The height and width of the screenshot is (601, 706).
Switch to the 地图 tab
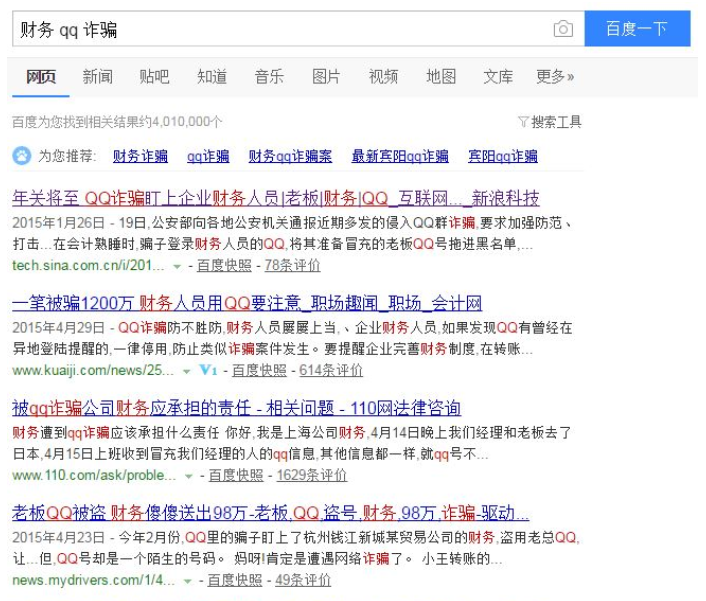coord(441,77)
